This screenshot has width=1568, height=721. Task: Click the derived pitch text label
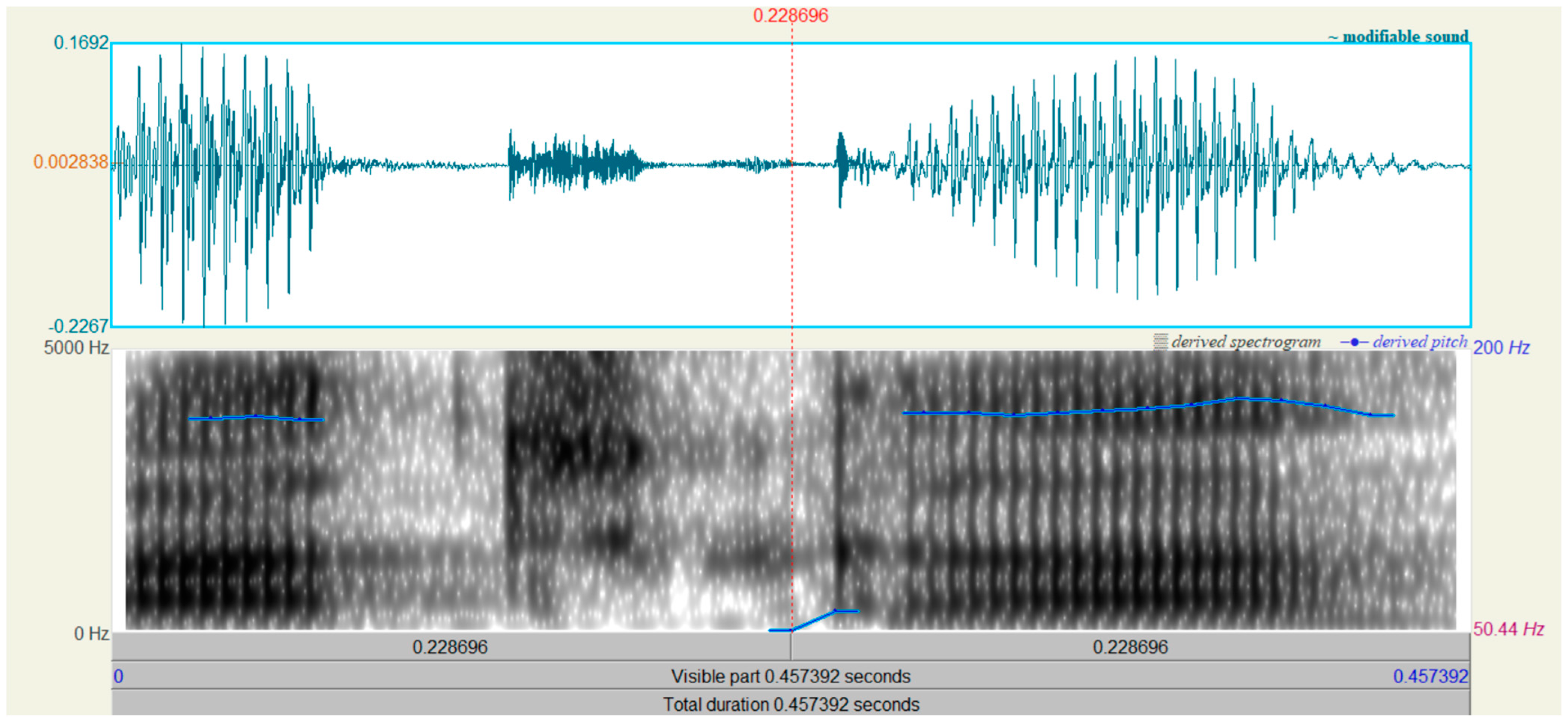tap(1419, 342)
